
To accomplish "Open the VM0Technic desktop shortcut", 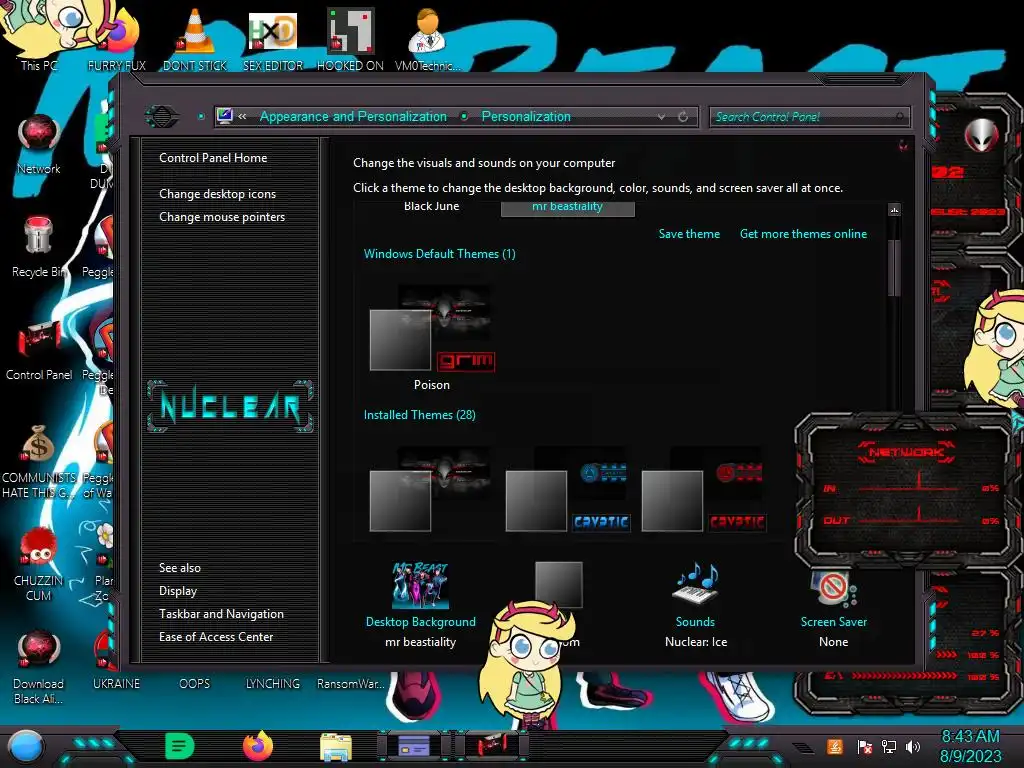I will 428,39.
